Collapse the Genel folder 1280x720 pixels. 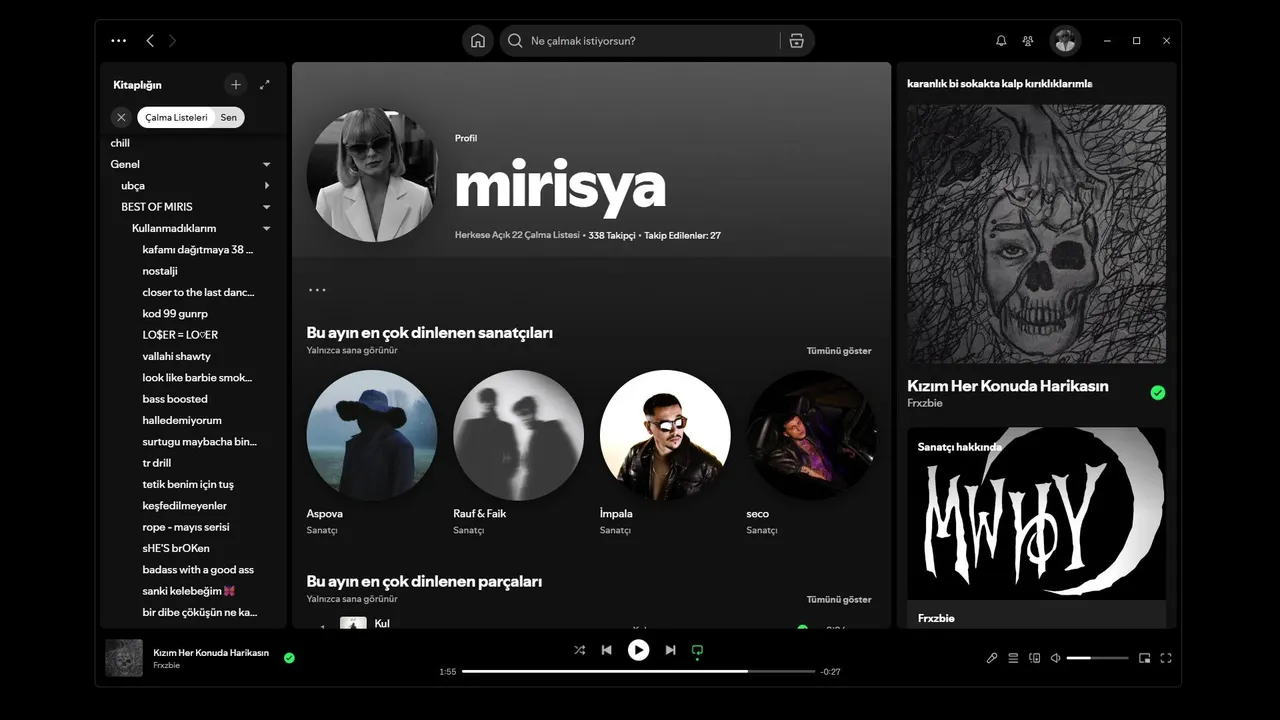(x=267, y=164)
